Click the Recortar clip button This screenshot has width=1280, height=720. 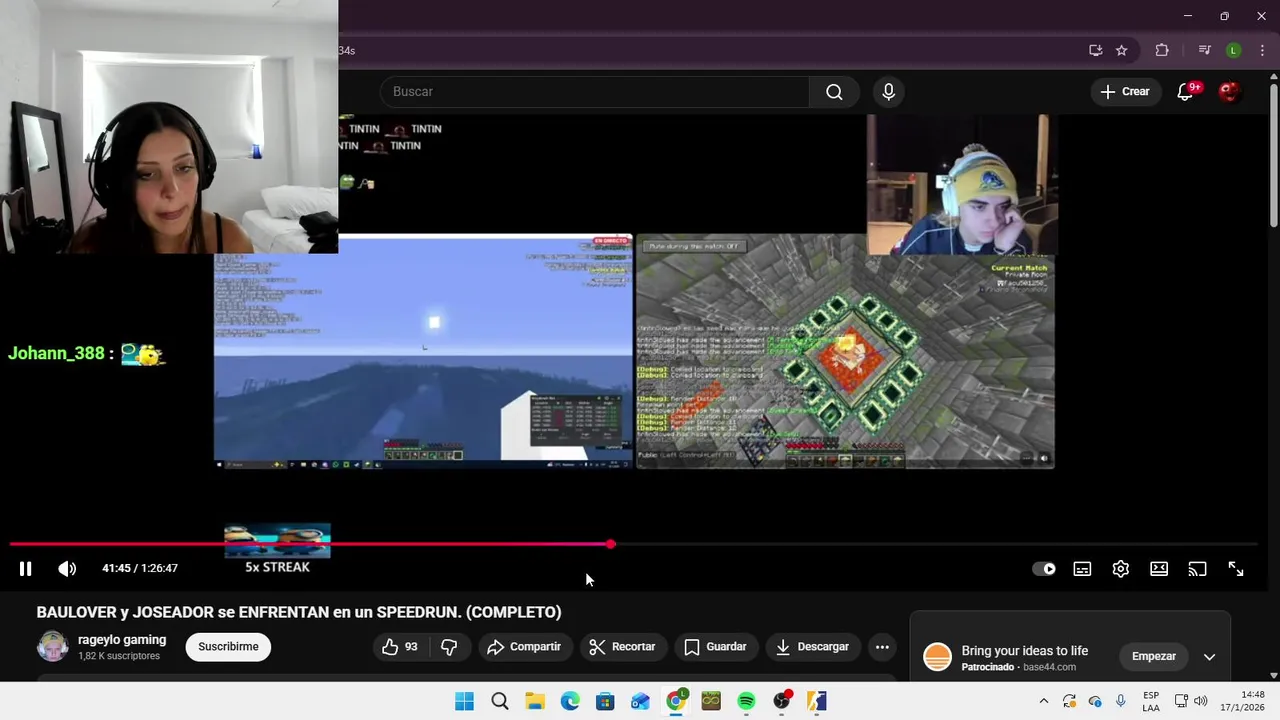pos(622,647)
